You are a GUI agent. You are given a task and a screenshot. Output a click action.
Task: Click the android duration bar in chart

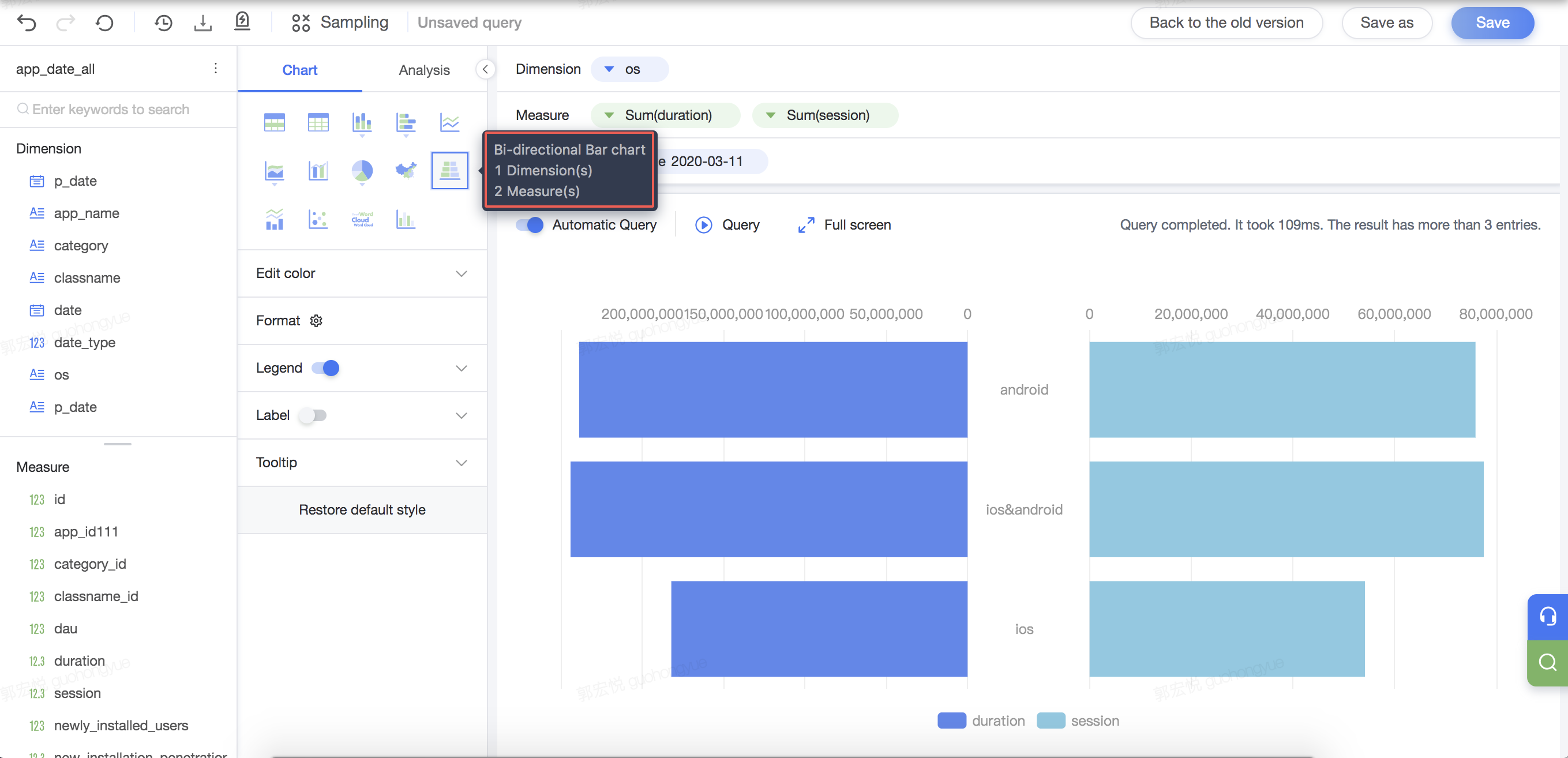click(x=773, y=389)
